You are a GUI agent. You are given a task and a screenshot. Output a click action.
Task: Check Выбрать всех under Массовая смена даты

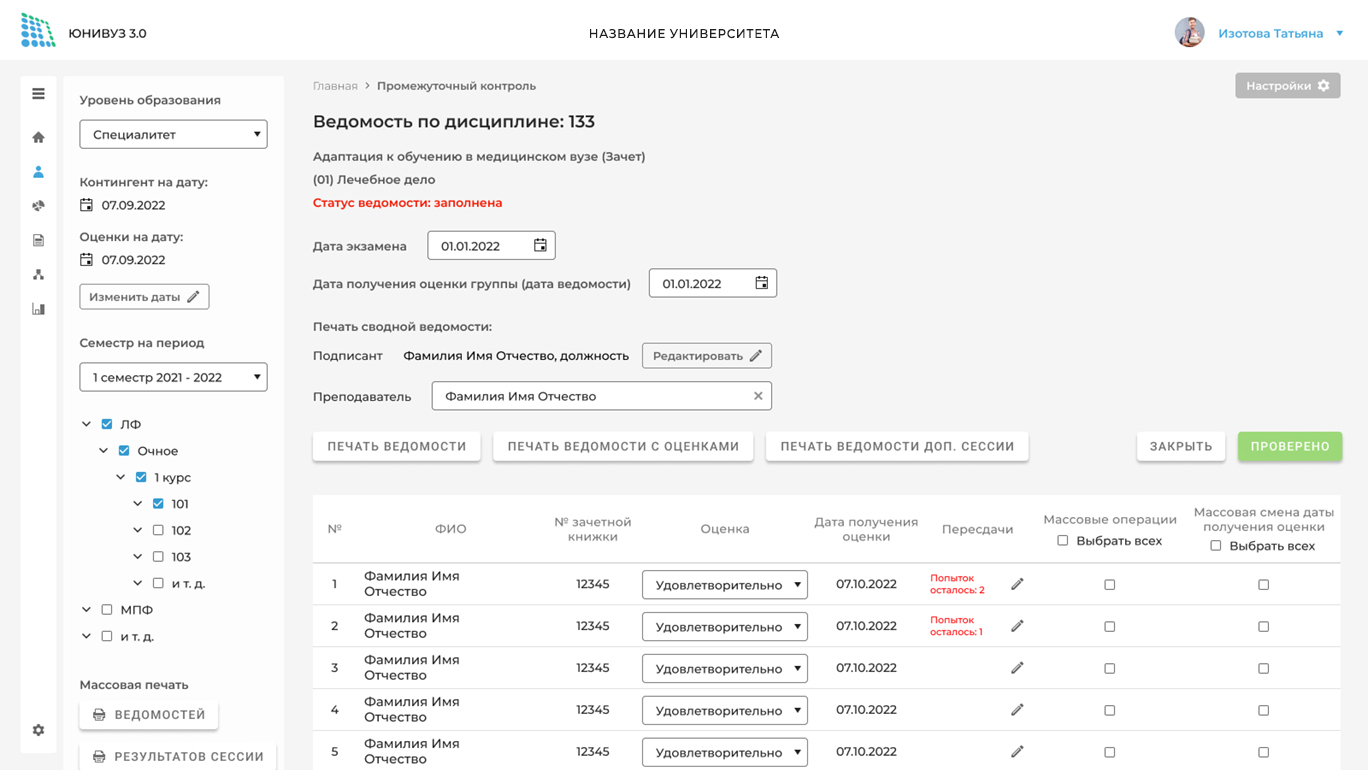[1216, 546]
